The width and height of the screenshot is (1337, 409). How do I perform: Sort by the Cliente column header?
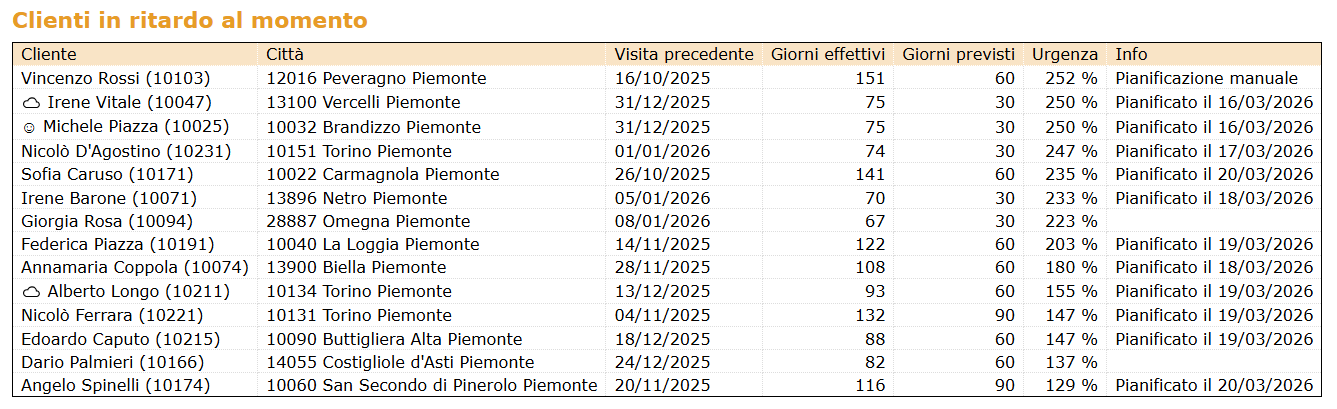coord(49,55)
